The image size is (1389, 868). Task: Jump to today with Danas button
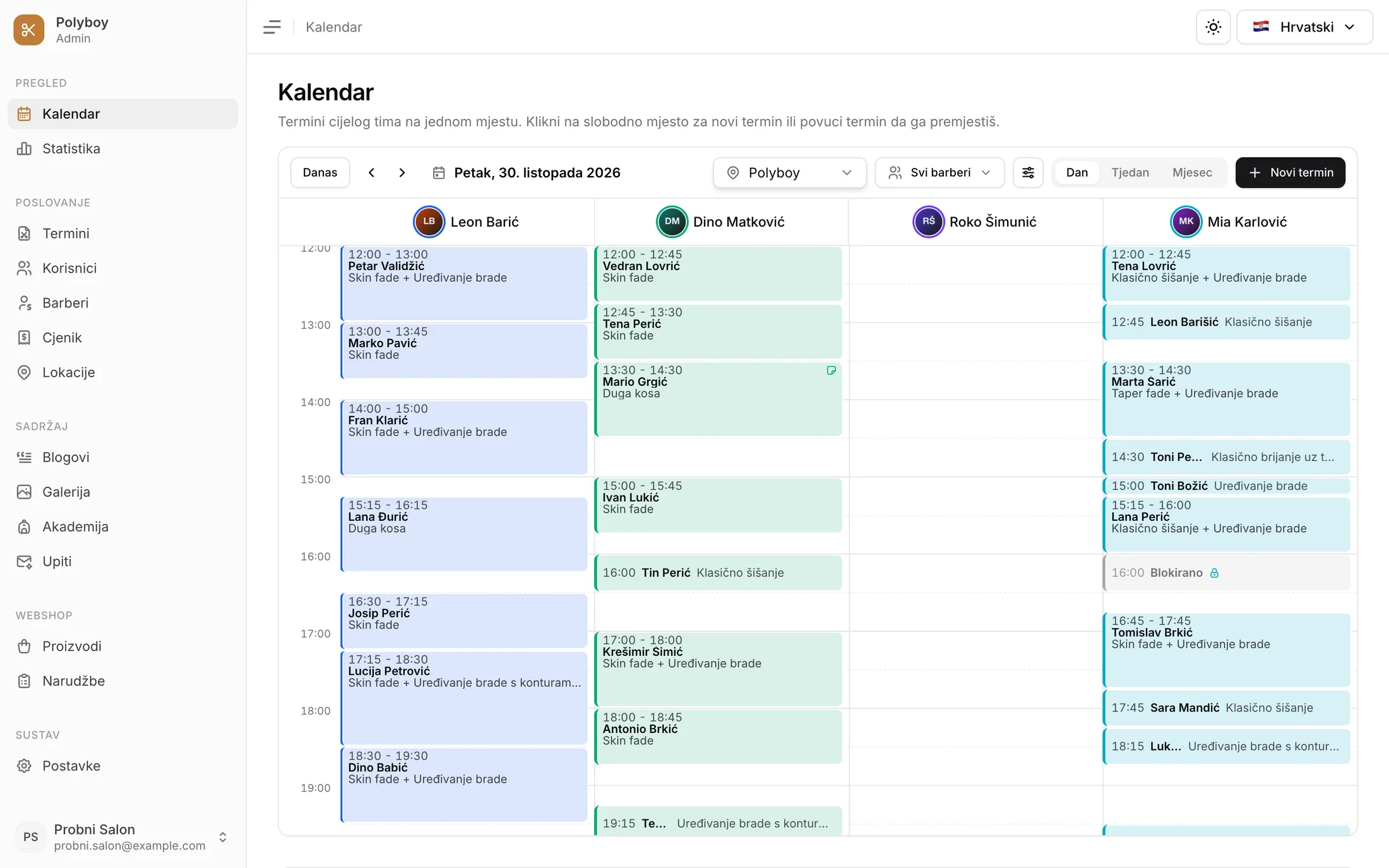click(319, 172)
